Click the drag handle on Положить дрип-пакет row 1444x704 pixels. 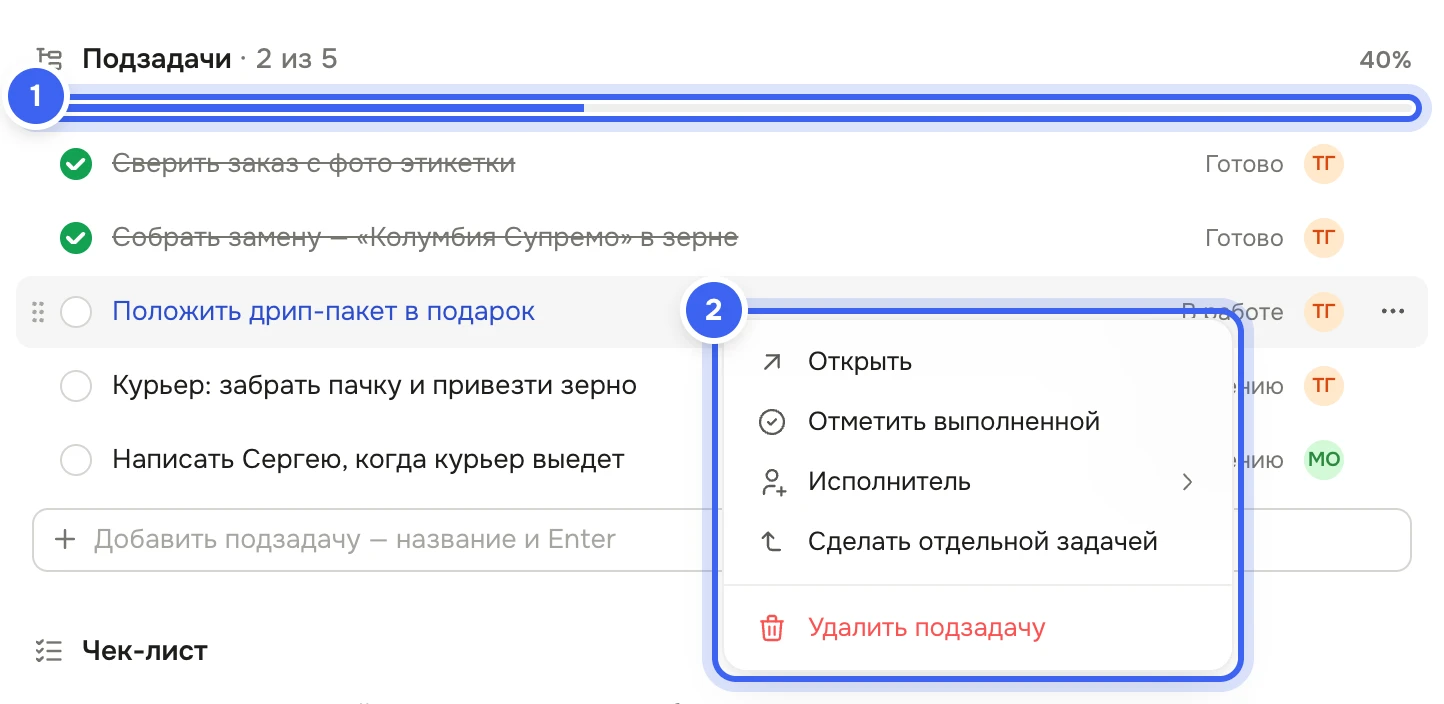[39, 312]
